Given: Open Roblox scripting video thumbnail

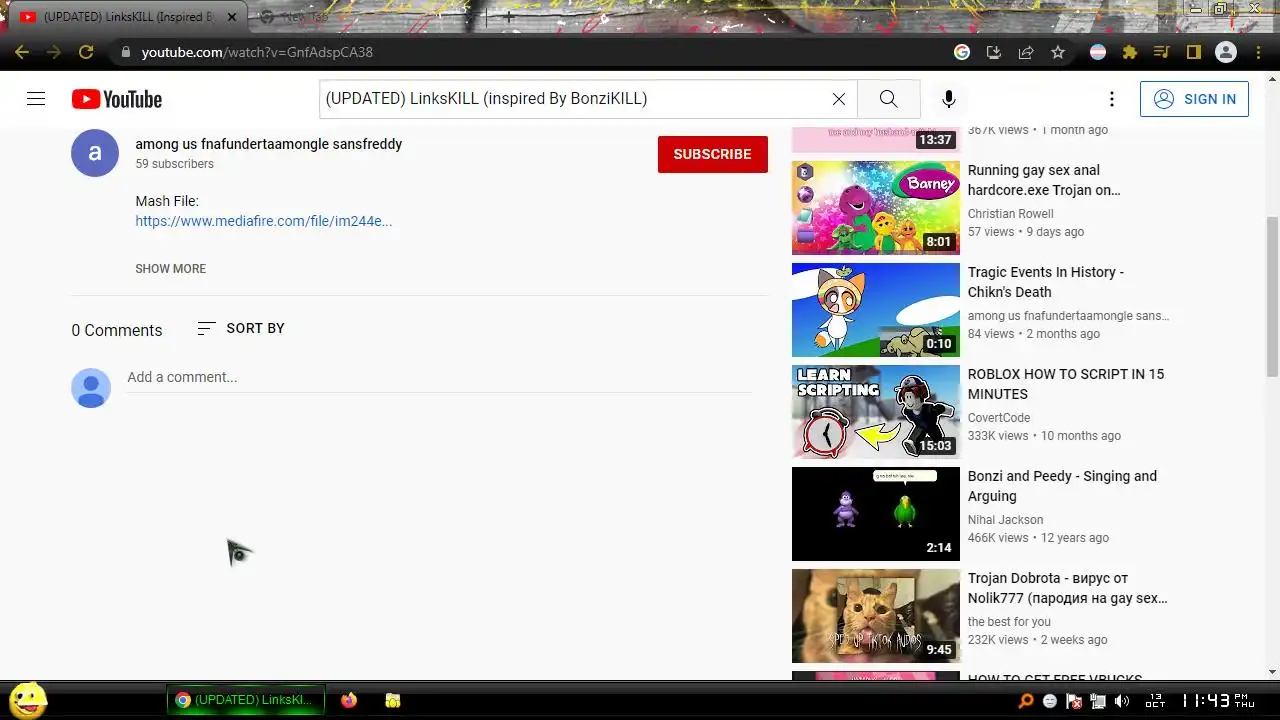Looking at the screenshot, I should tap(875, 412).
